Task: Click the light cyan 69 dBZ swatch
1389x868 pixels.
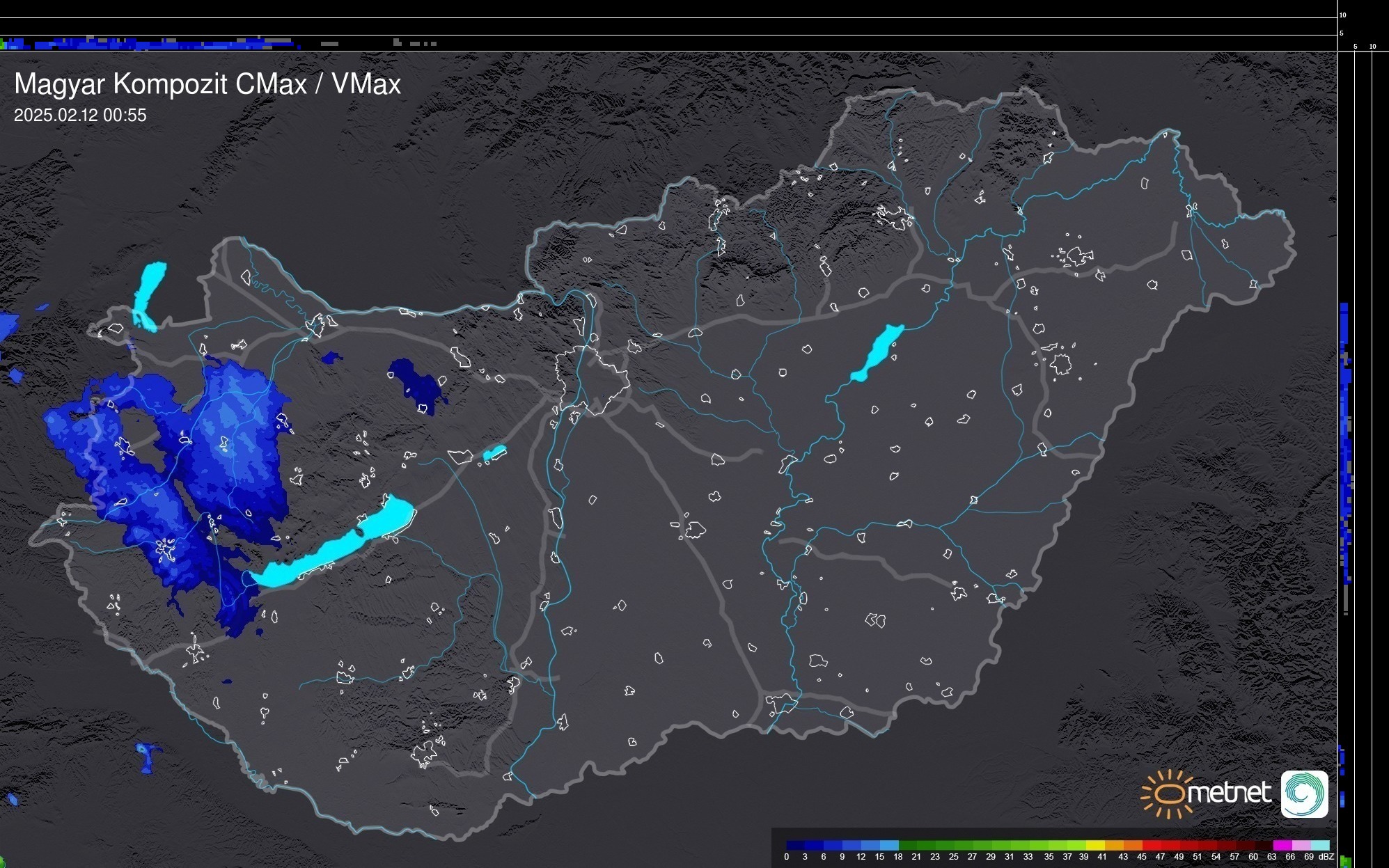Action: 1319,845
